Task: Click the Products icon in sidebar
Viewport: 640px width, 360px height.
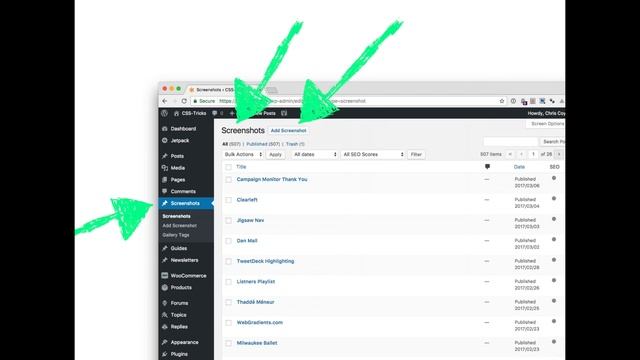Action: pos(164,287)
